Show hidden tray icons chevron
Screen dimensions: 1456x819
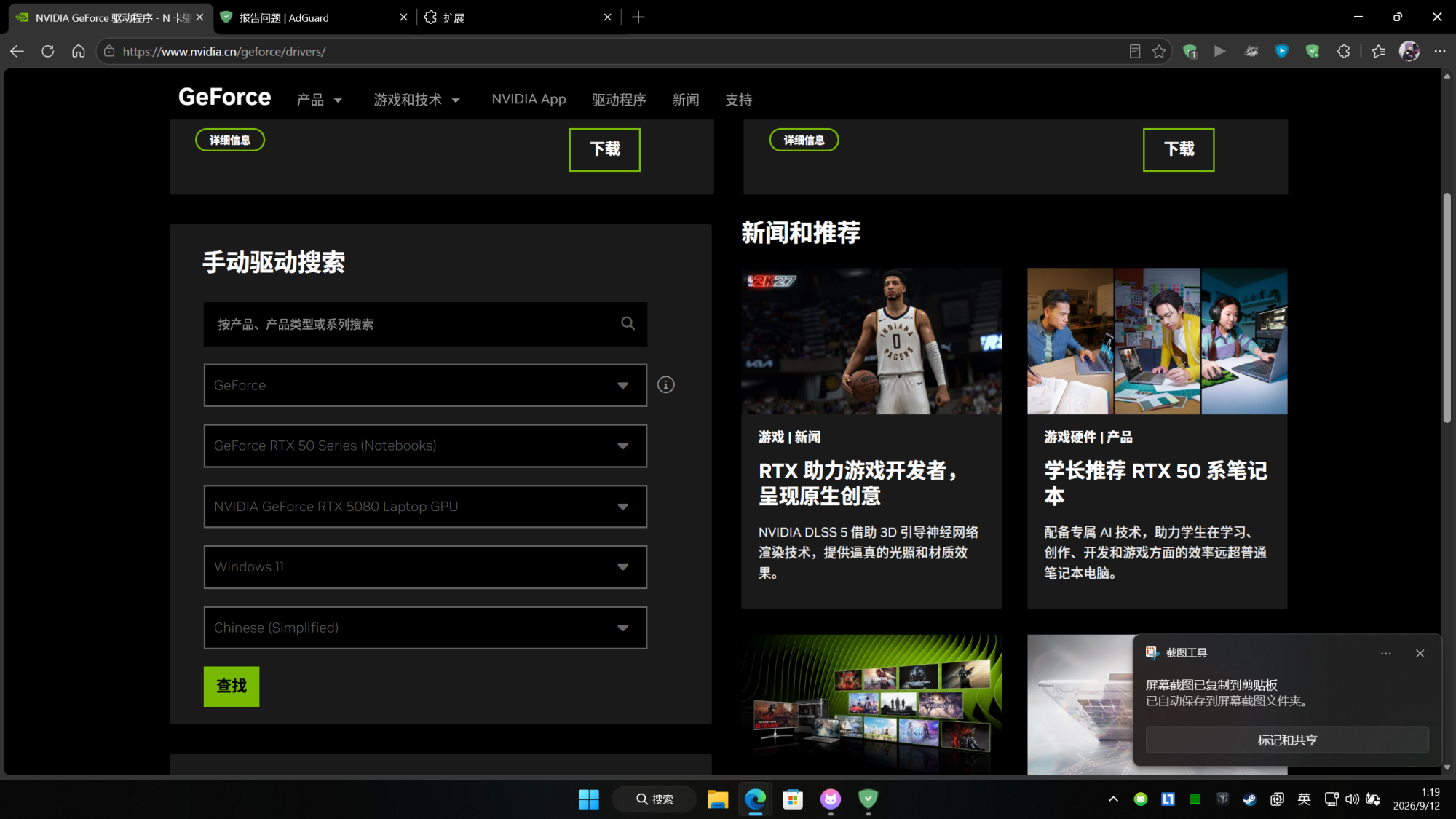pyautogui.click(x=1113, y=799)
